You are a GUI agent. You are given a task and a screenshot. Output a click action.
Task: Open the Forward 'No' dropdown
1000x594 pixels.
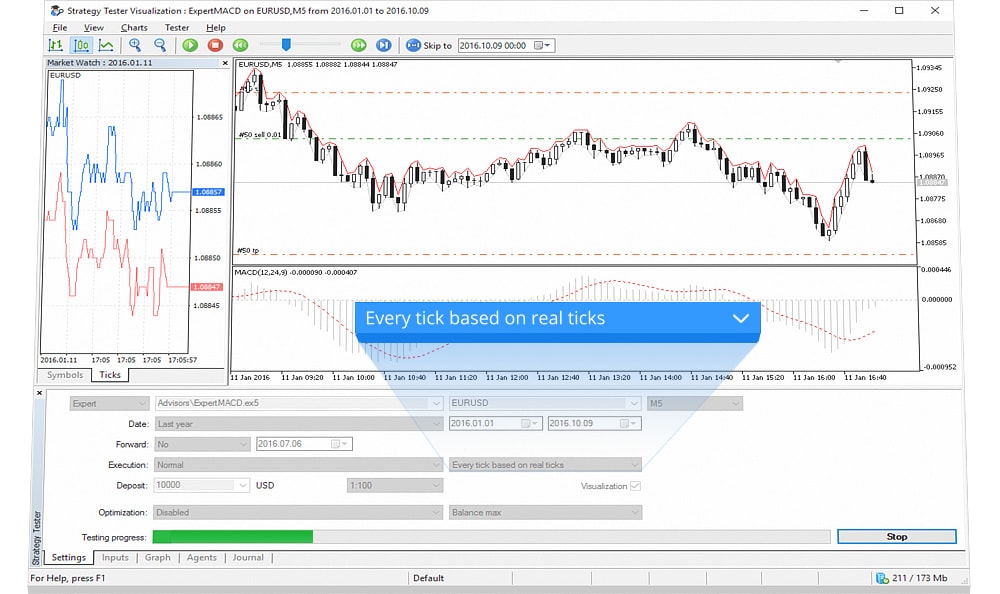(202, 444)
